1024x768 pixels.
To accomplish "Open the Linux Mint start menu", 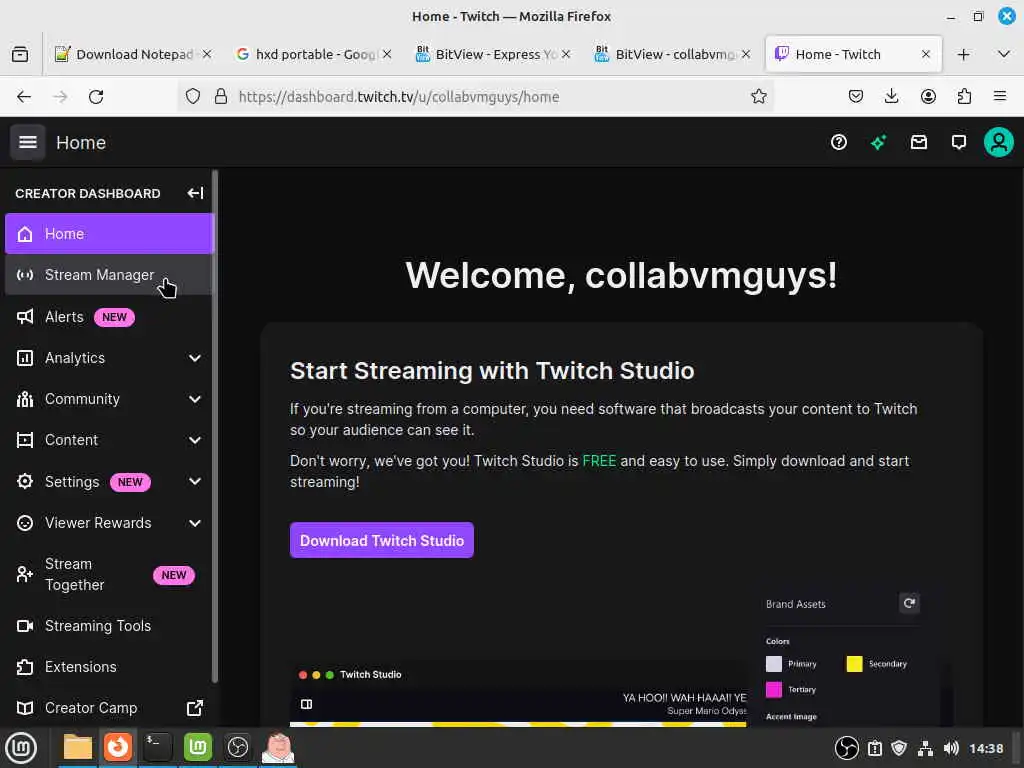I will (21, 748).
